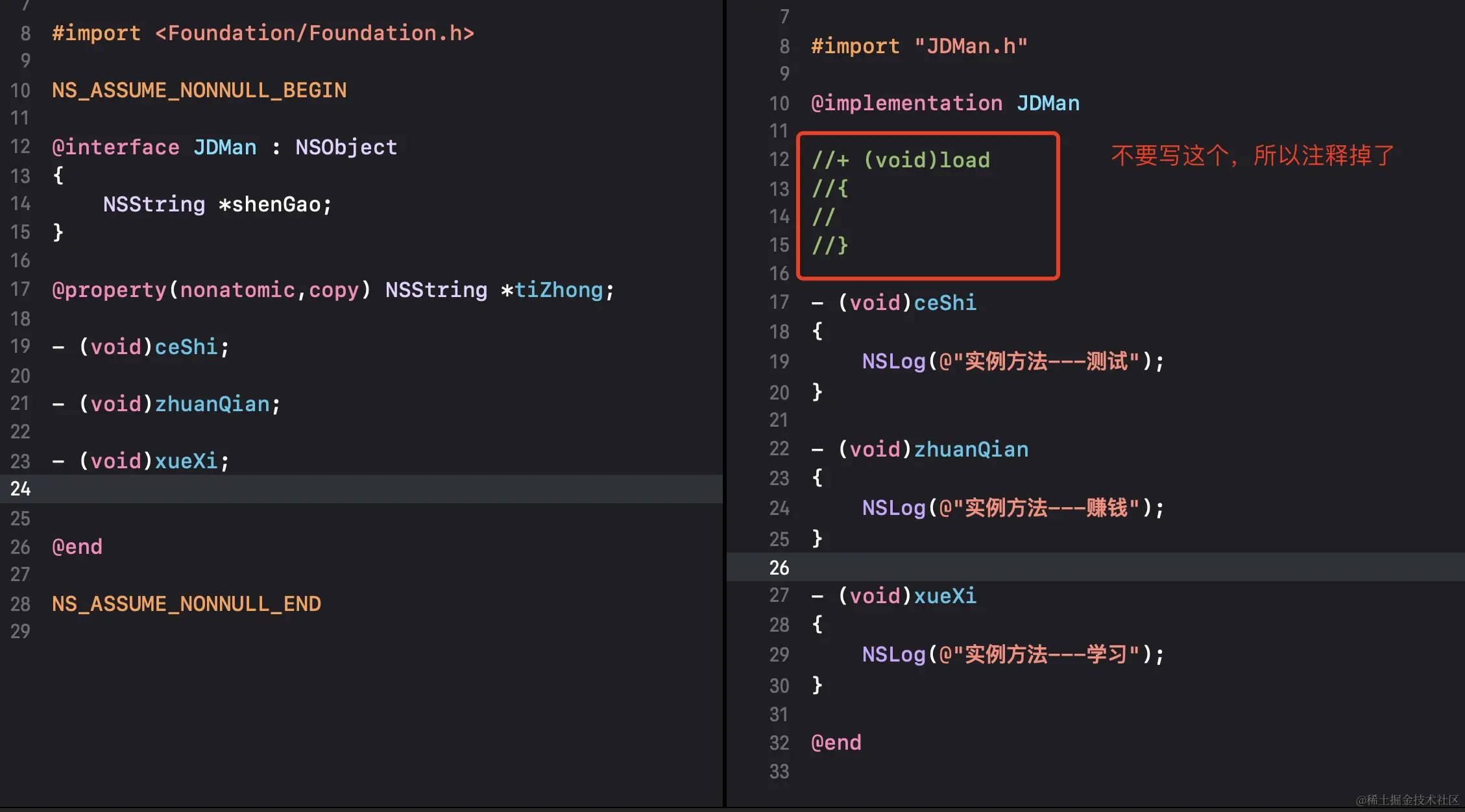Image resolution: width=1465 pixels, height=812 pixels.
Task: Click the commented //} line
Action: tap(830, 246)
